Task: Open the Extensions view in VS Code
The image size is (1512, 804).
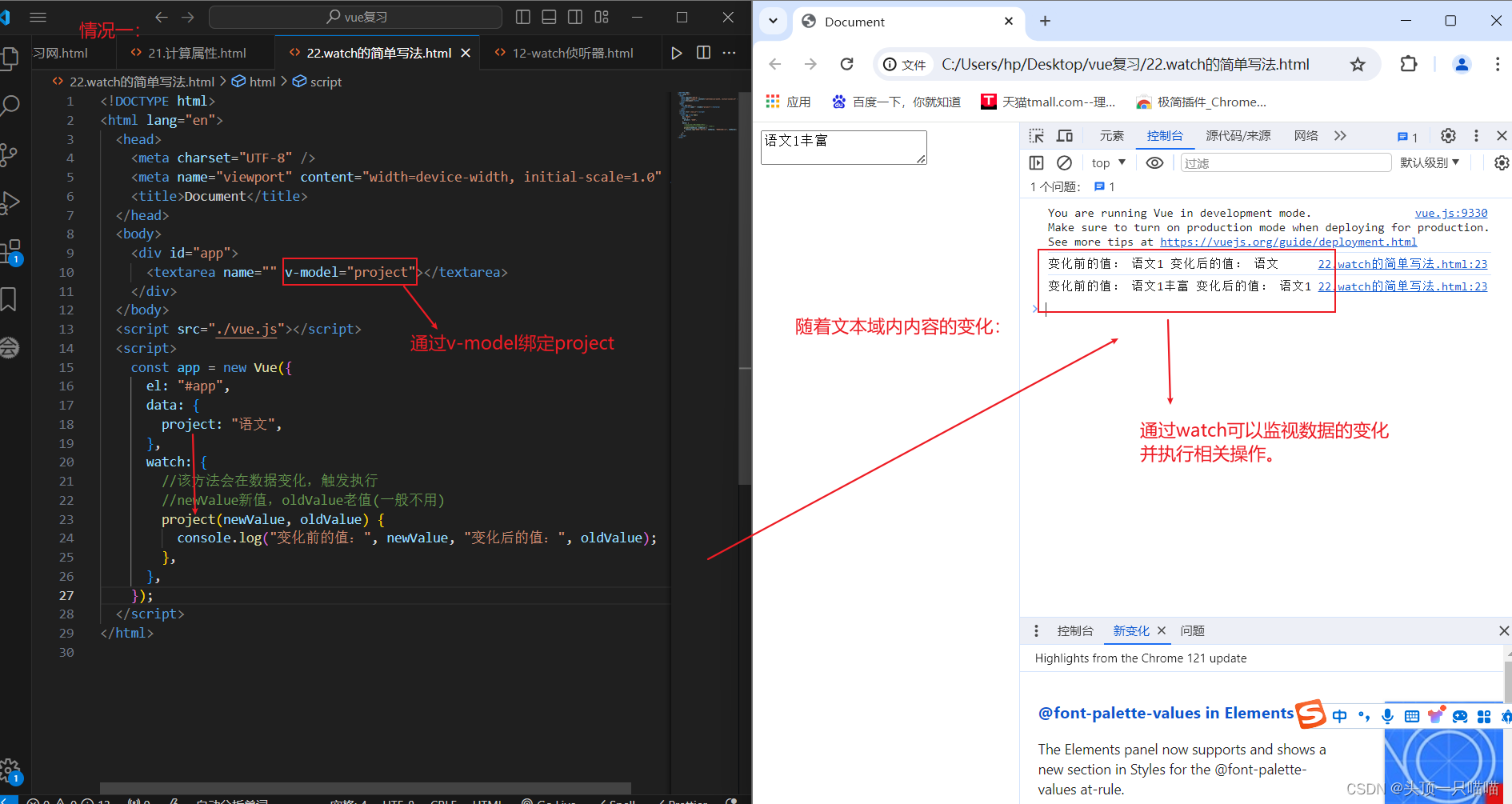Action: coord(10,251)
